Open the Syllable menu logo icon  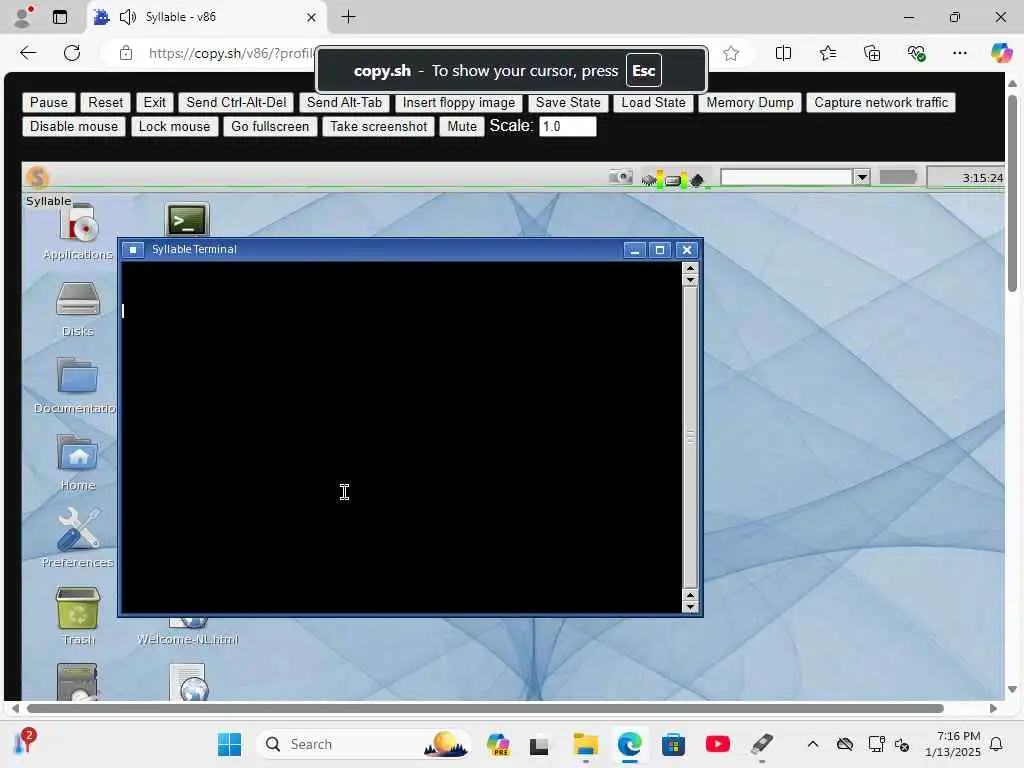37,177
